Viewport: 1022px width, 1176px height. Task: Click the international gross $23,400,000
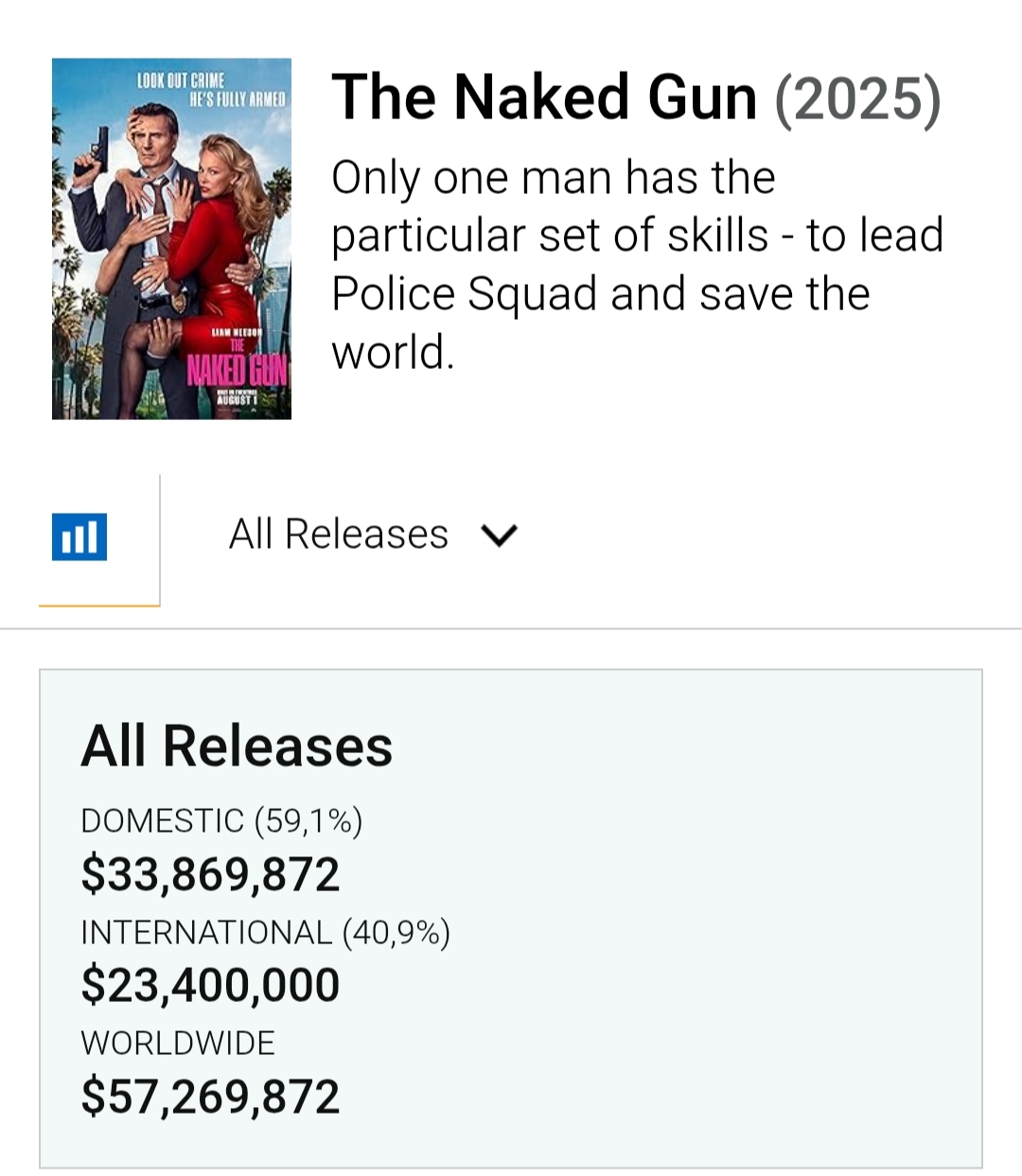tap(210, 984)
